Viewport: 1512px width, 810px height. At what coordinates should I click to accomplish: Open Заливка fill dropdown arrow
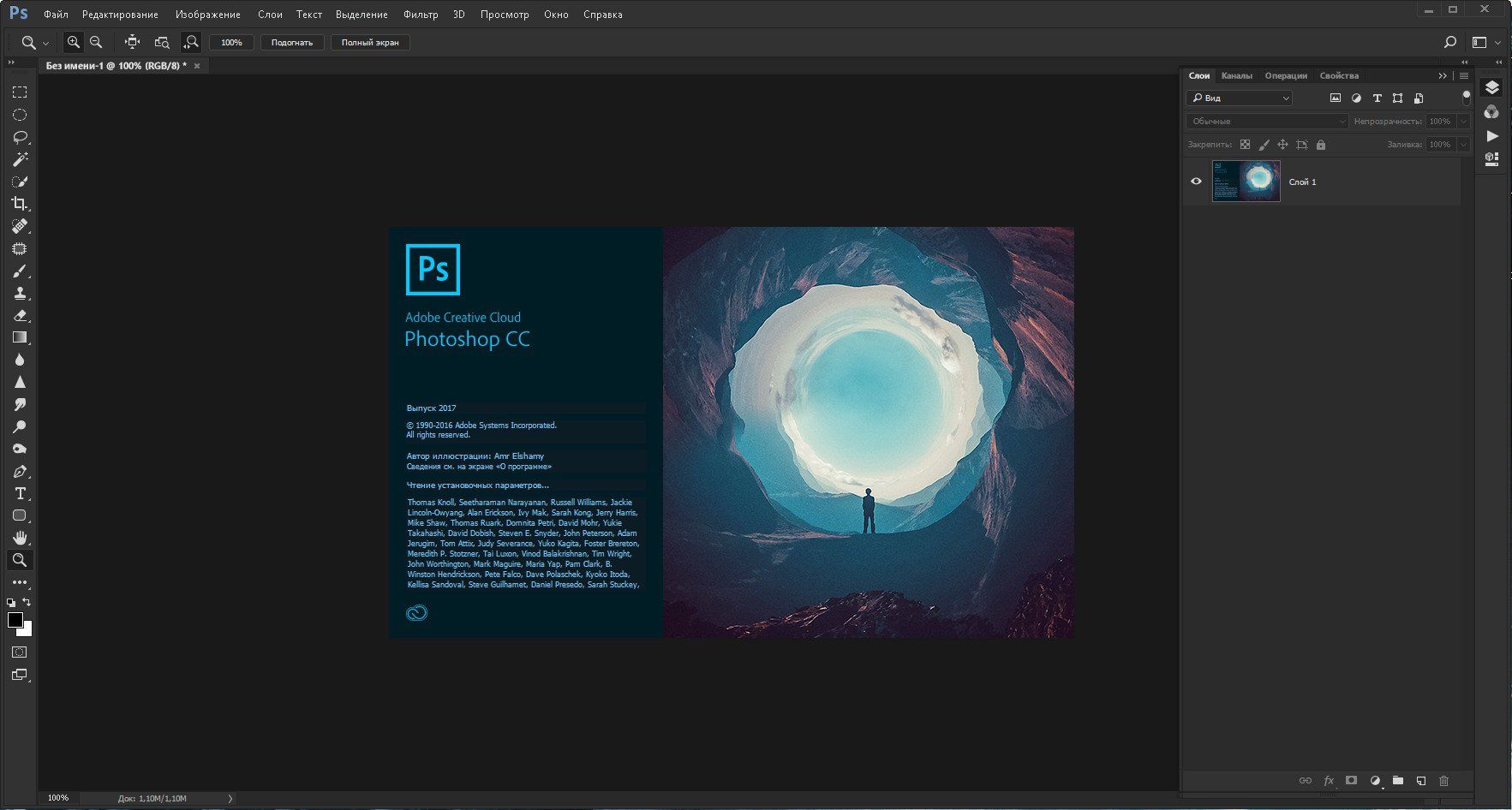tap(1463, 145)
